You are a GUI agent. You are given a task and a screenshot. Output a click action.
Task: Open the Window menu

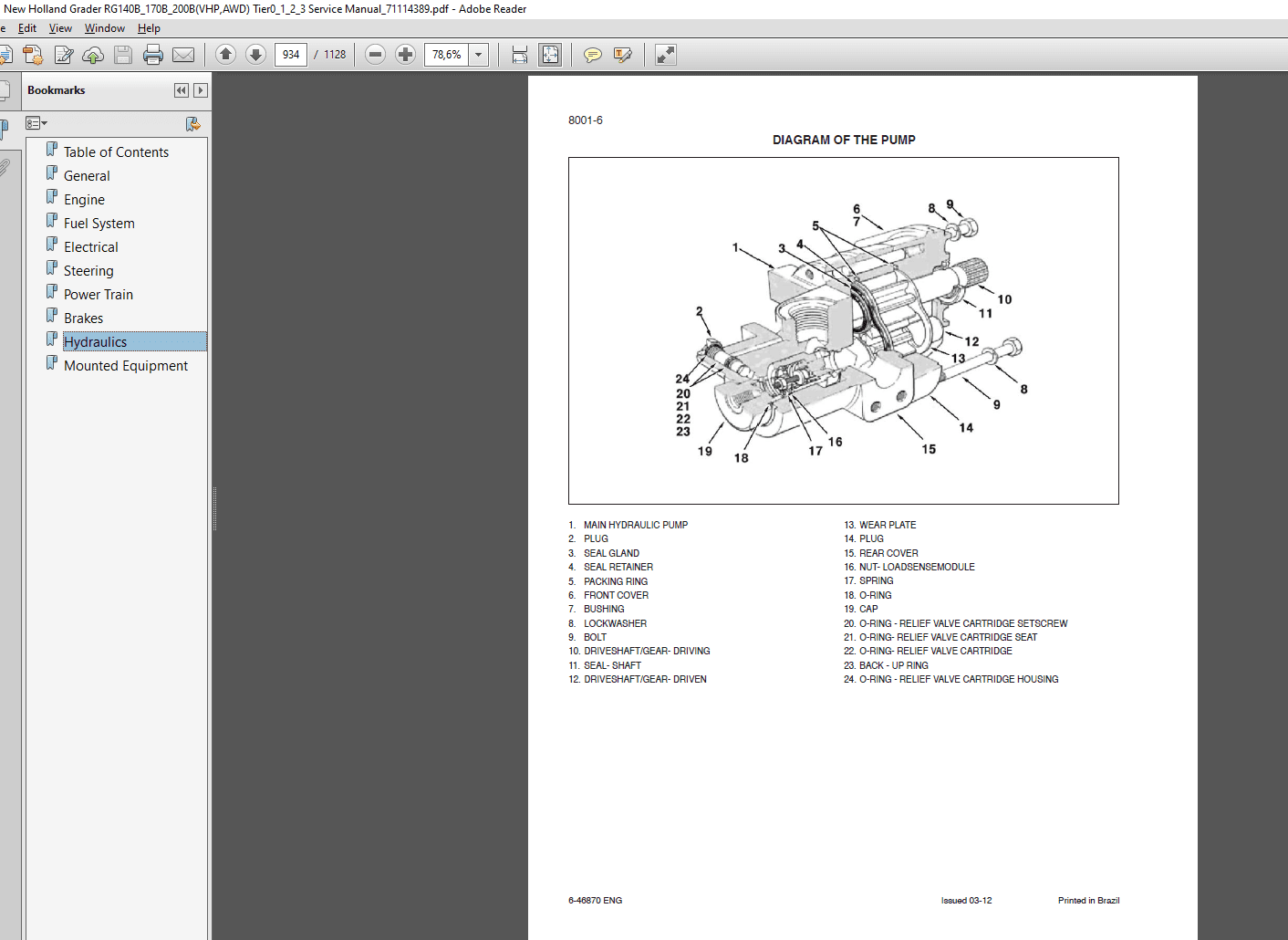(105, 28)
